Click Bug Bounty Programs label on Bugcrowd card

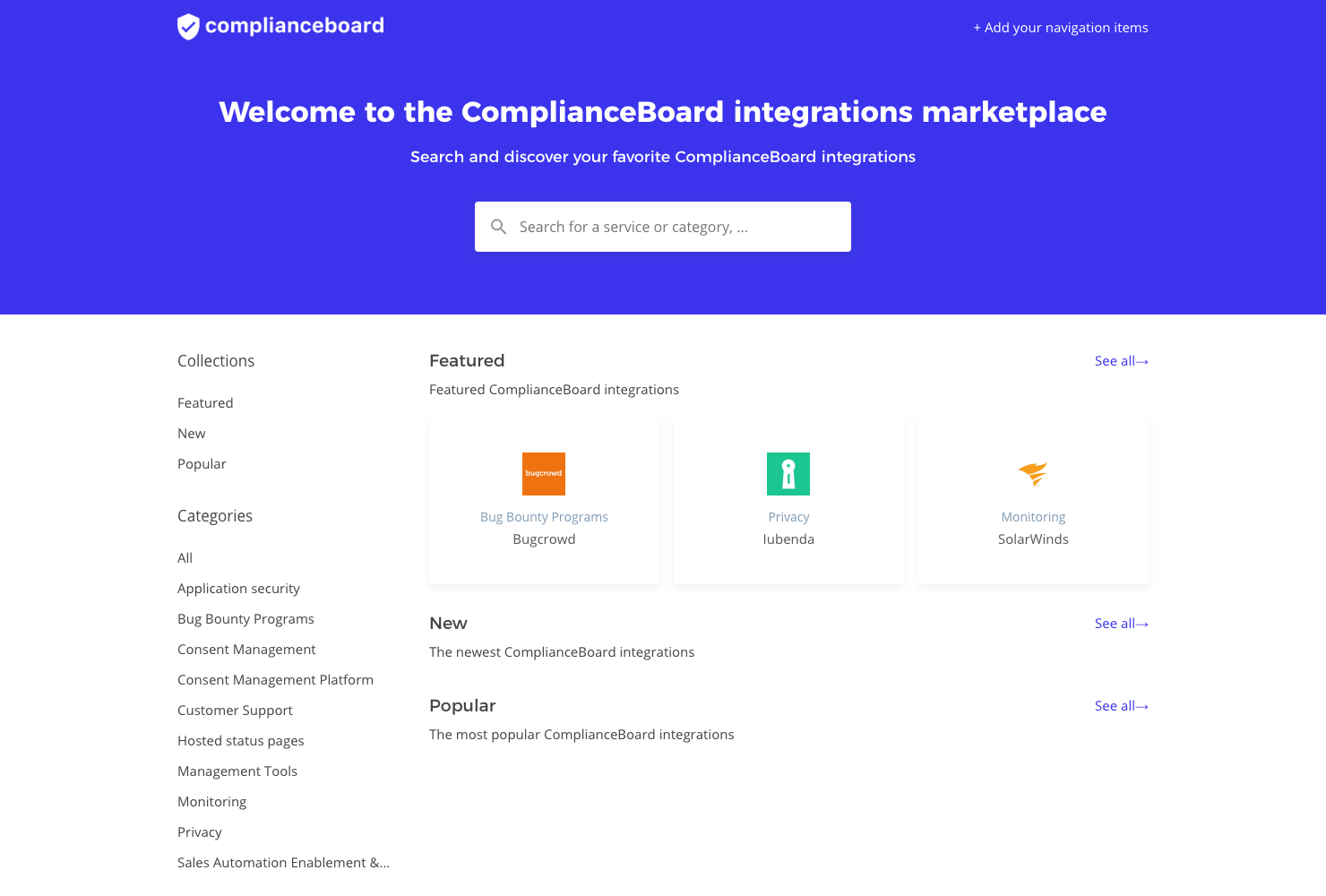(544, 517)
